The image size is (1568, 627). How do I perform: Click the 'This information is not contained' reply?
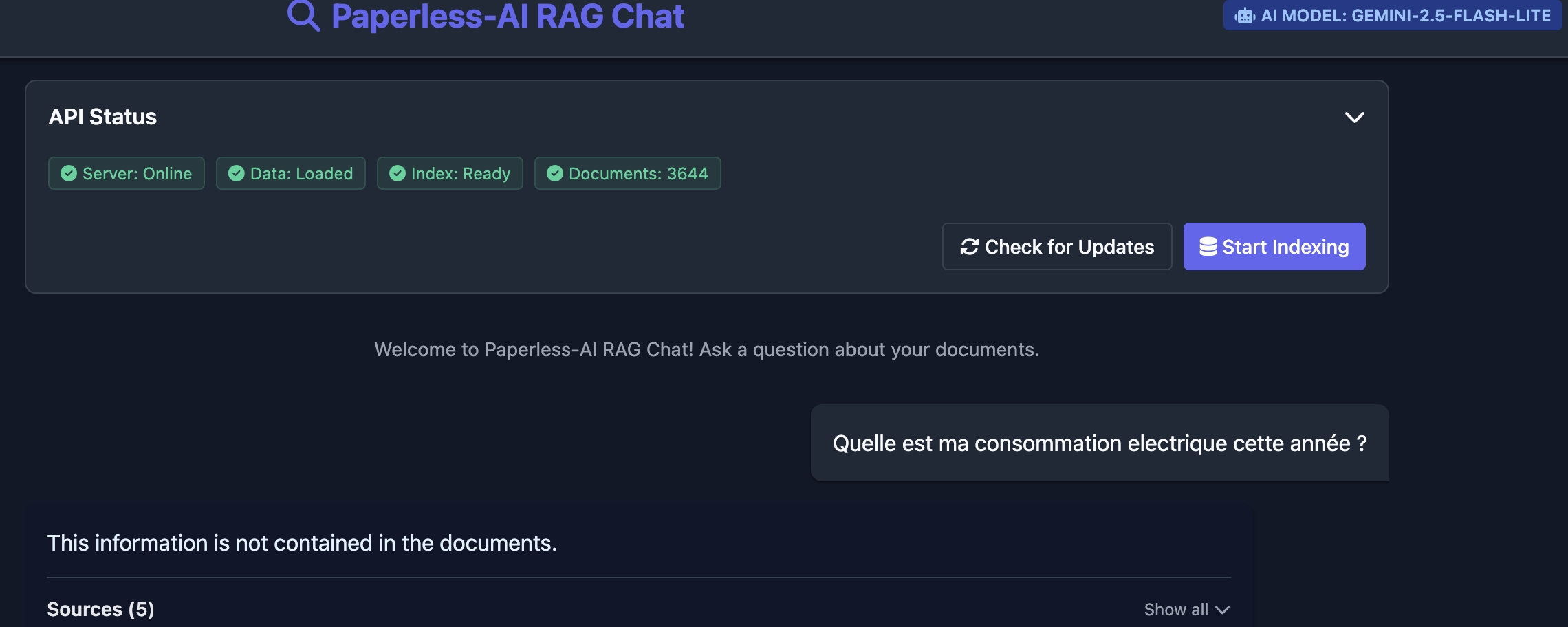pyautogui.click(x=302, y=543)
